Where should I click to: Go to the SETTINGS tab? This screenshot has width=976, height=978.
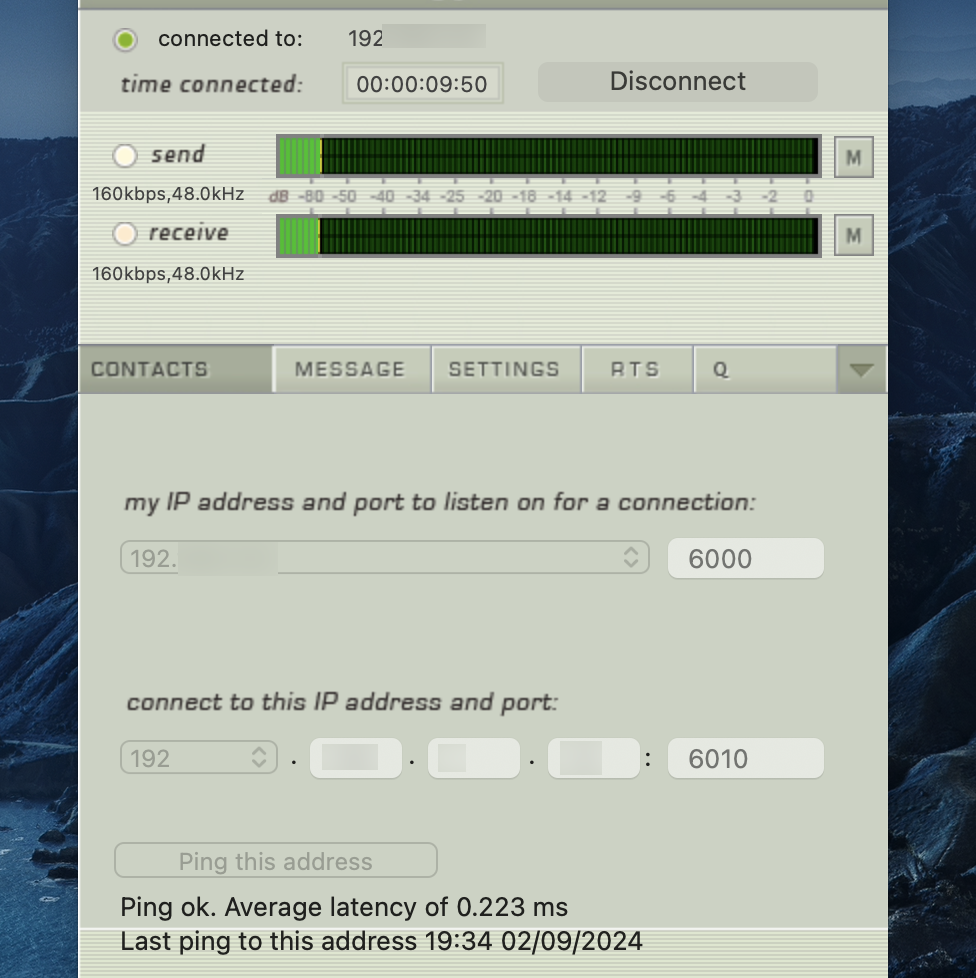click(x=504, y=369)
